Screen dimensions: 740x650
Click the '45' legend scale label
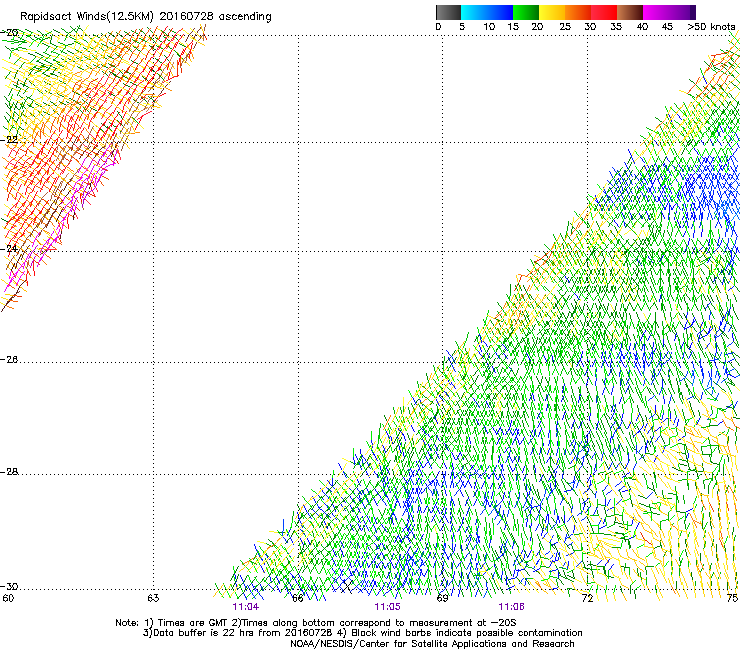667,27
